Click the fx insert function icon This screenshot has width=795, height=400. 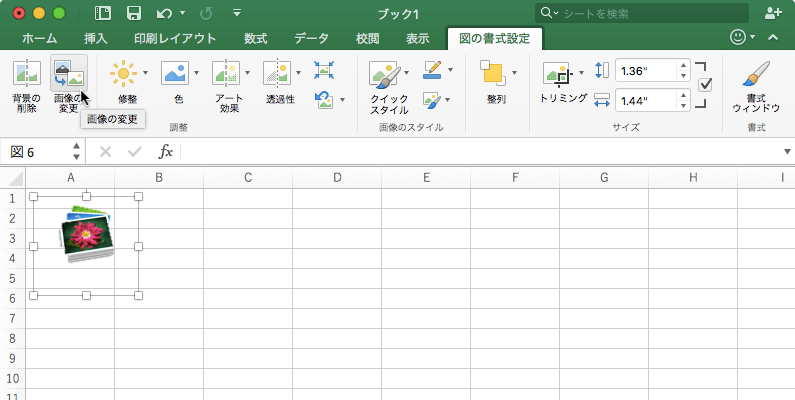point(166,152)
